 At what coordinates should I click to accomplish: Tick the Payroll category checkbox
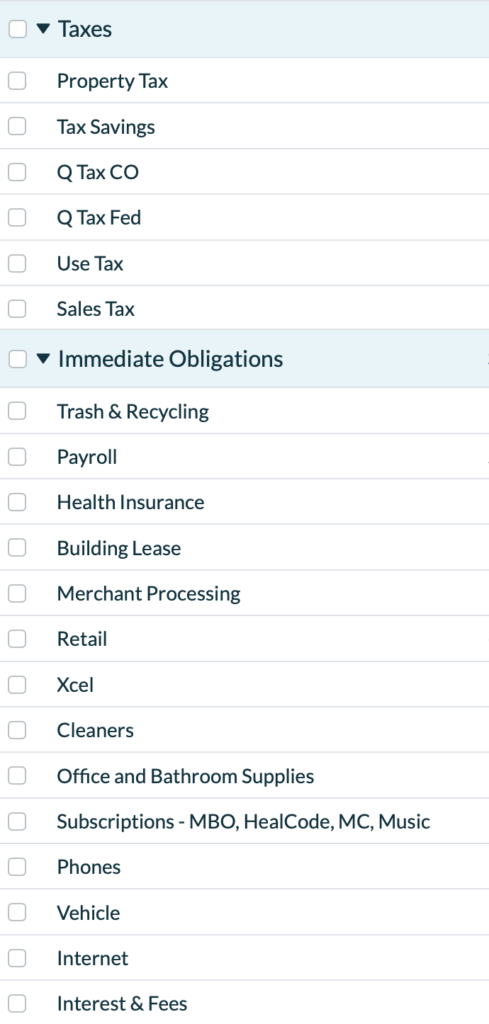(17, 456)
